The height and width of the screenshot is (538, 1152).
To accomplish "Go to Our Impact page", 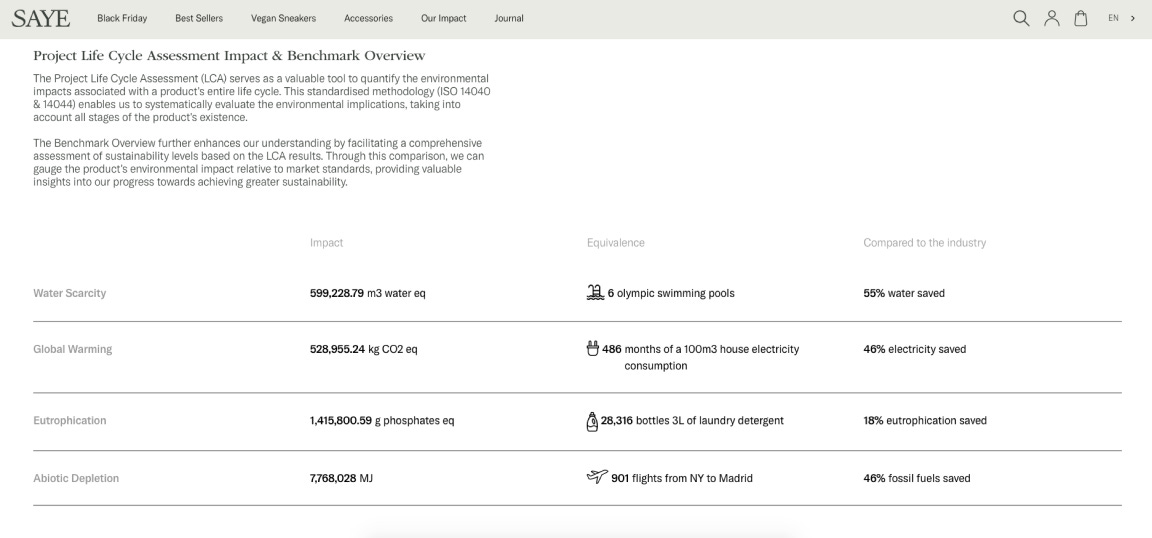I will coord(444,18).
